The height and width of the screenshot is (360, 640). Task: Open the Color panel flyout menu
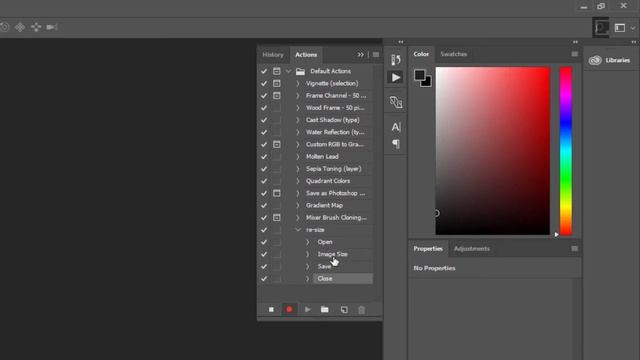pyautogui.click(x=575, y=54)
